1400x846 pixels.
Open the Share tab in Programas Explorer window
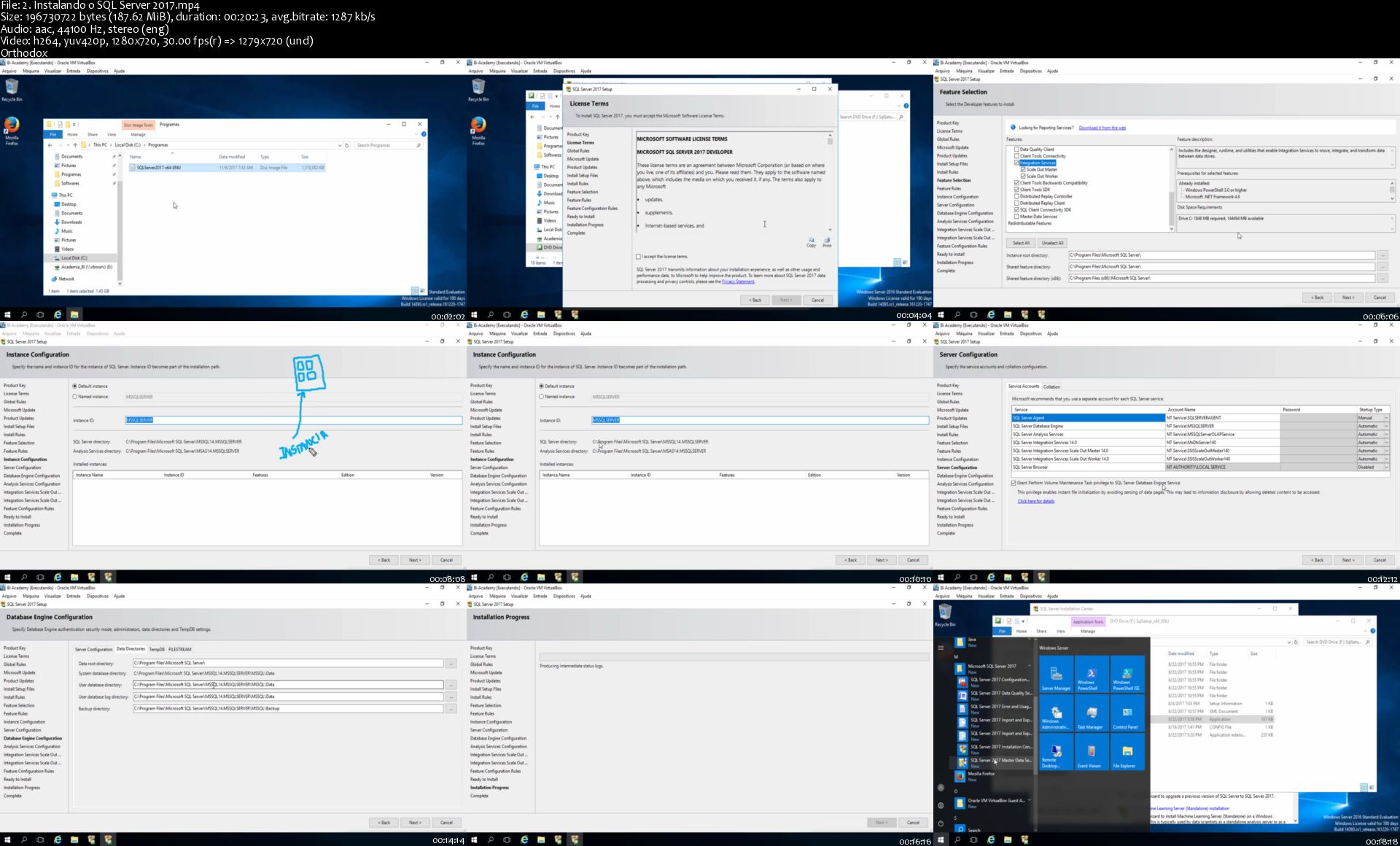point(93,134)
